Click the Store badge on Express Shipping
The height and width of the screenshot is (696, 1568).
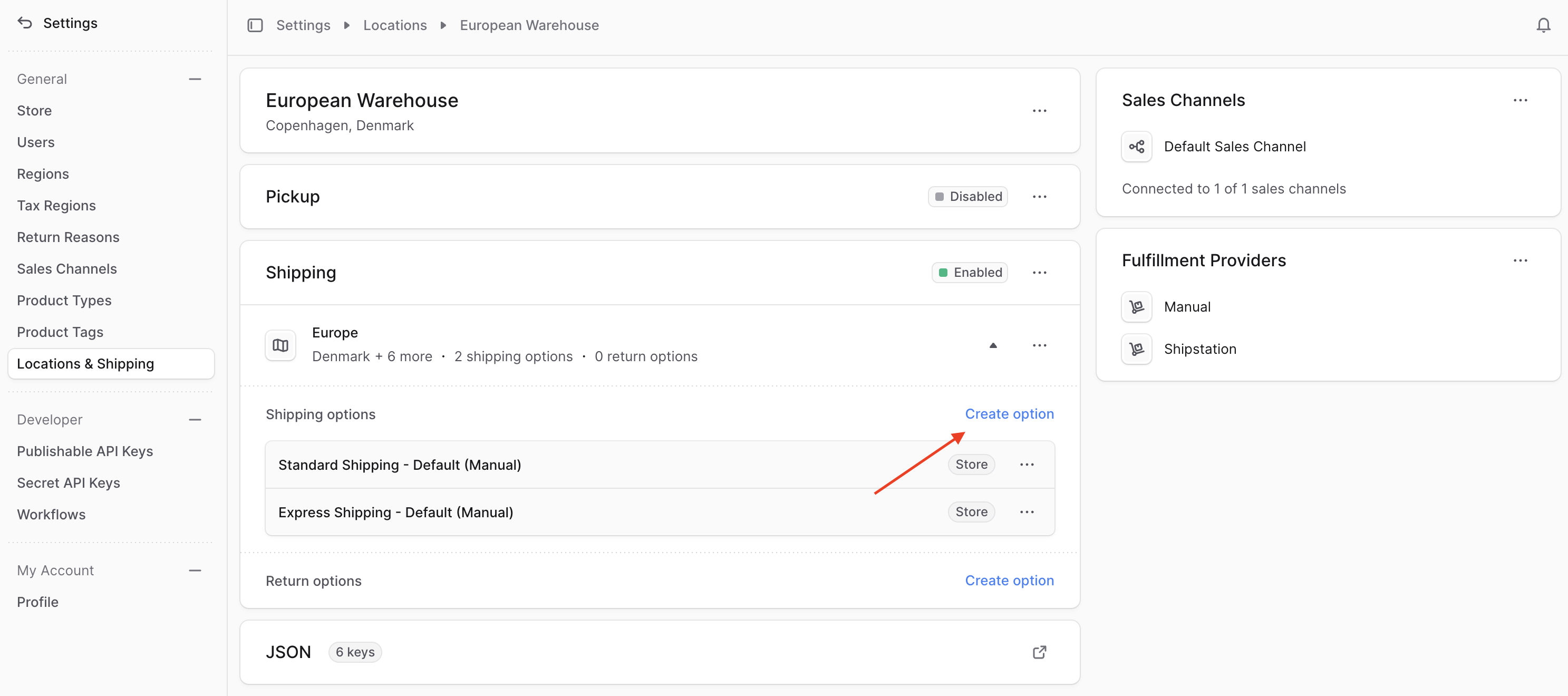(x=971, y=511)
